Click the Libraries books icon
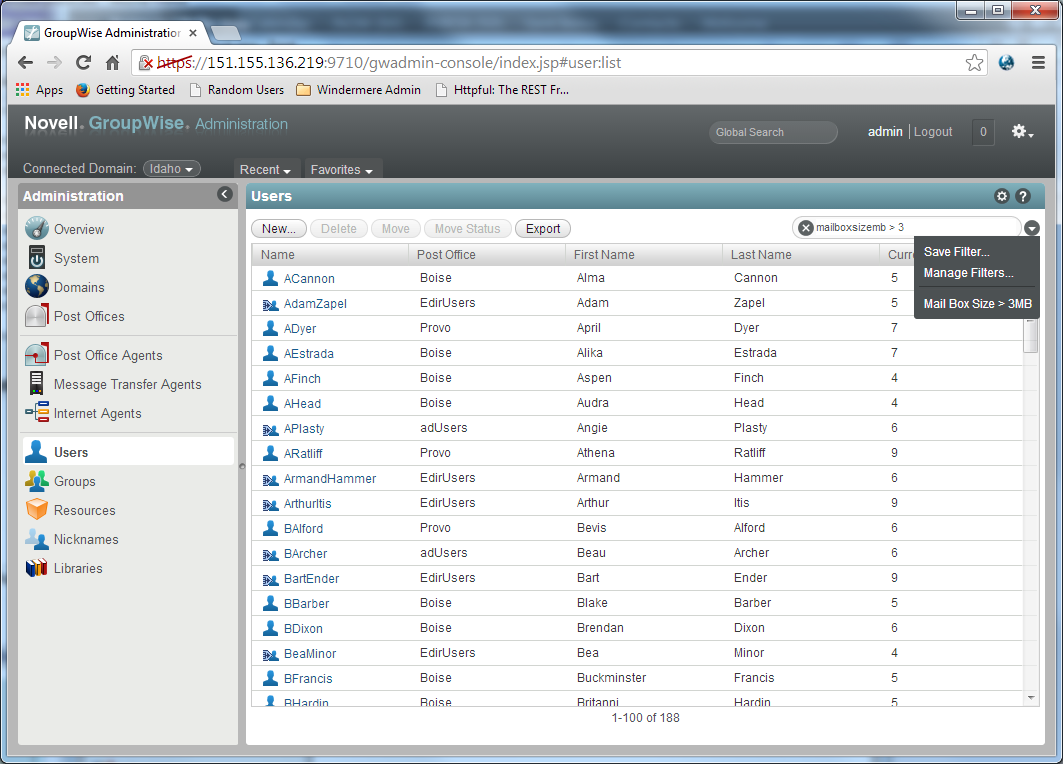The width and height of the screenshot is (1063, 764). pos(37,568)
